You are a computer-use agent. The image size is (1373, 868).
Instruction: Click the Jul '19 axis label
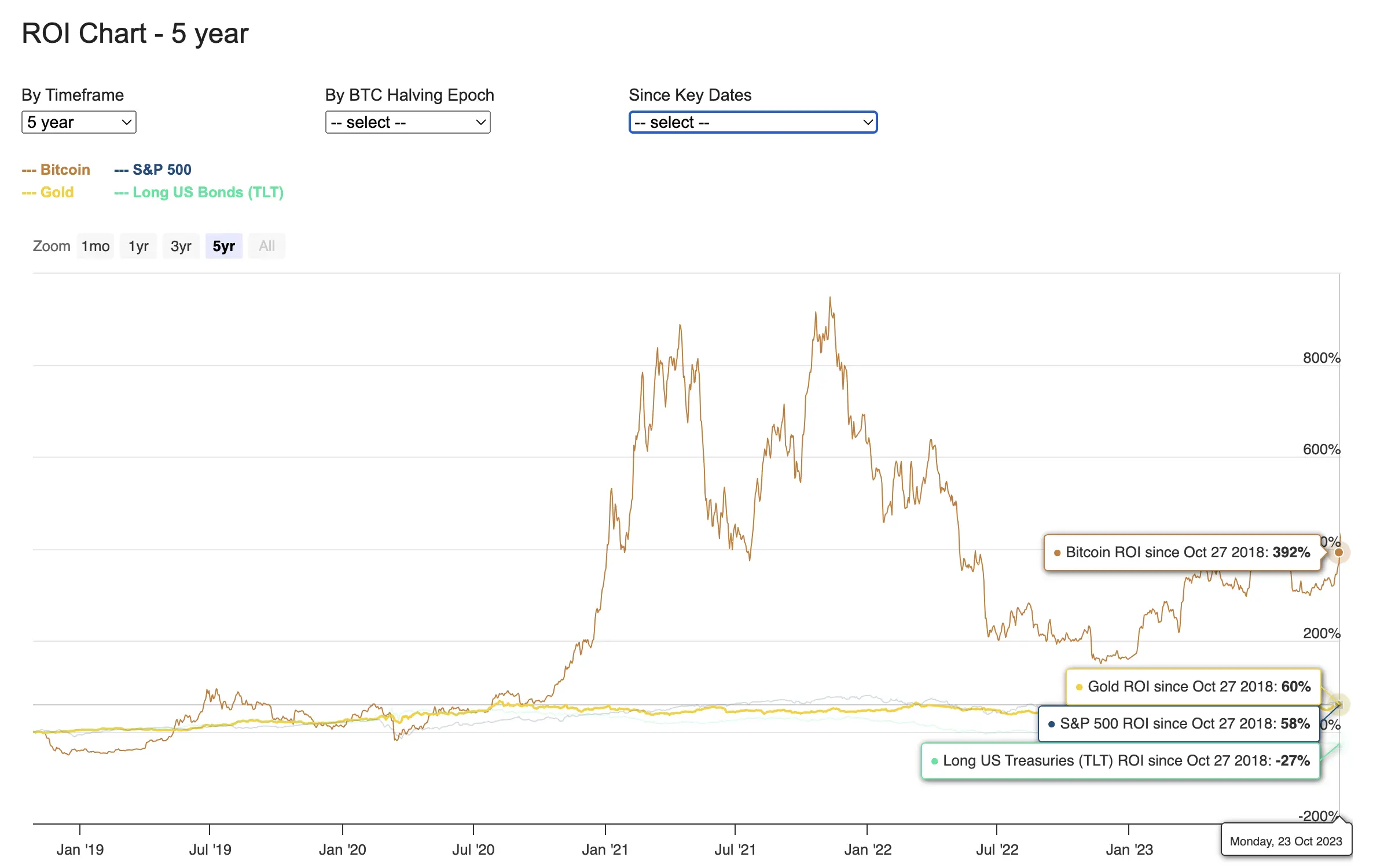[x=210, y=849]
